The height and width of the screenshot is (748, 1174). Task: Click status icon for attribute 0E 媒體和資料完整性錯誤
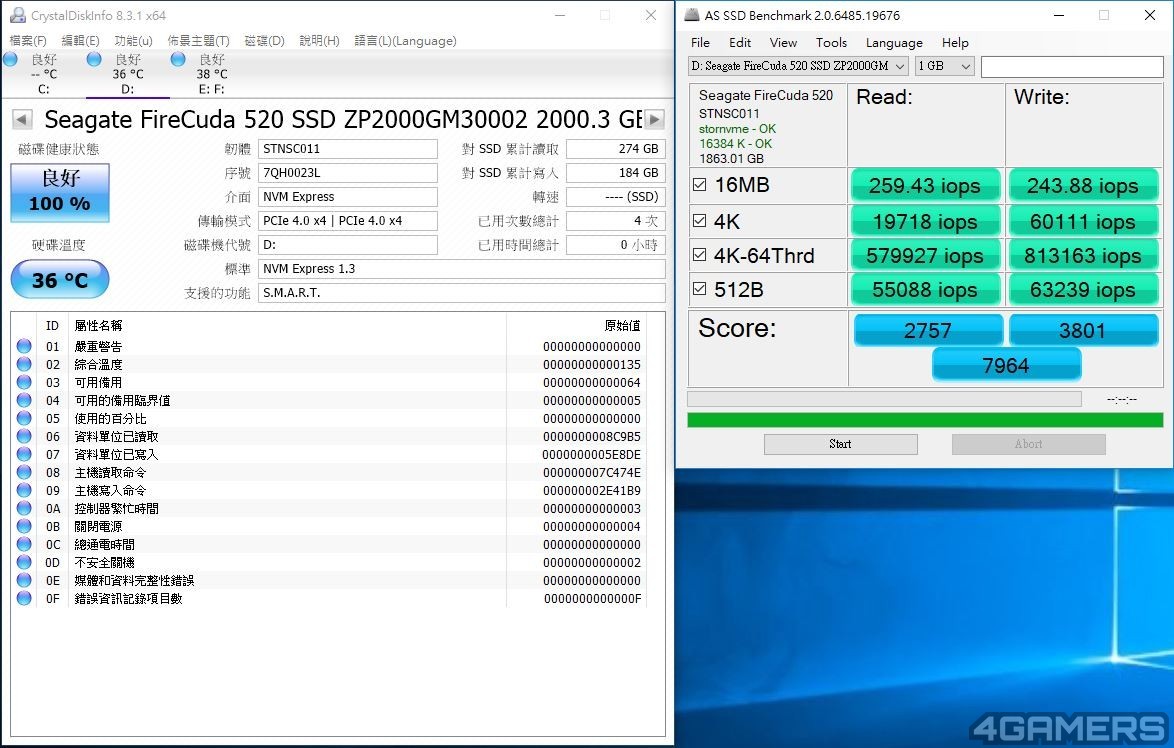(24, 580)
